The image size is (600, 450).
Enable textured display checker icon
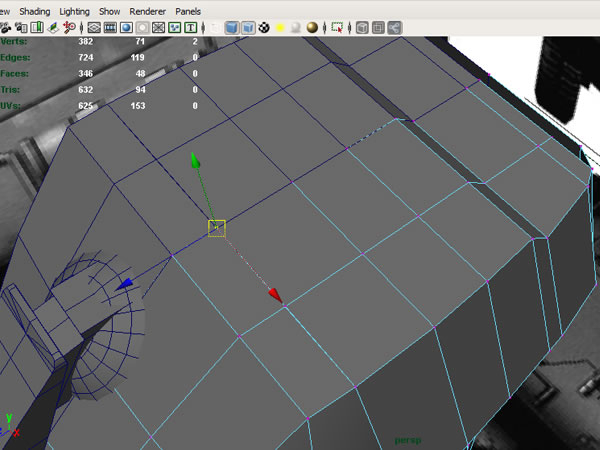pos(265,28)
